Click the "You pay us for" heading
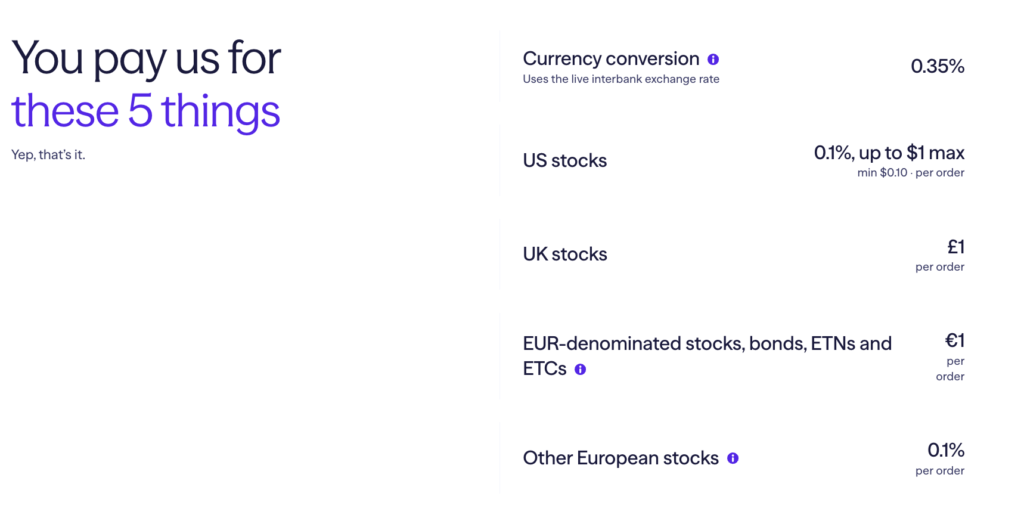The height and width of the screenshot is (521, 1024). coord(146,58)
